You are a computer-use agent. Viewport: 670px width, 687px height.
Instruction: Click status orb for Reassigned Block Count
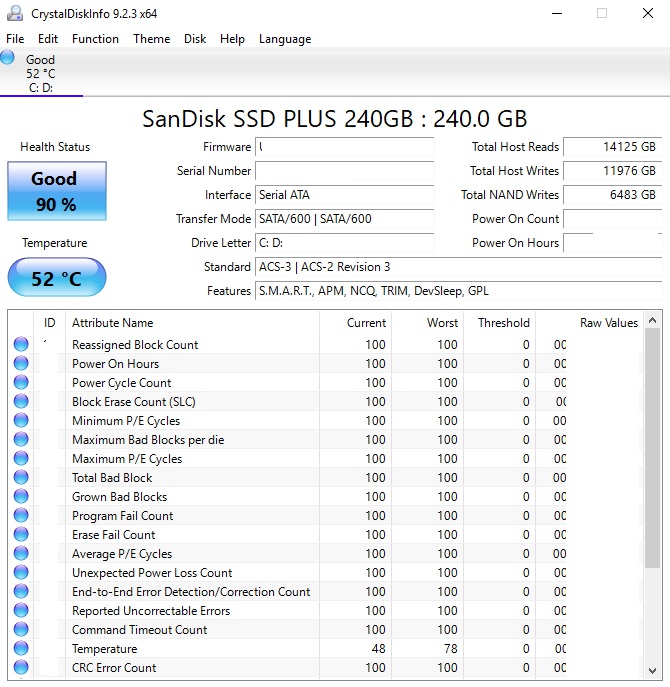[21, 344]
